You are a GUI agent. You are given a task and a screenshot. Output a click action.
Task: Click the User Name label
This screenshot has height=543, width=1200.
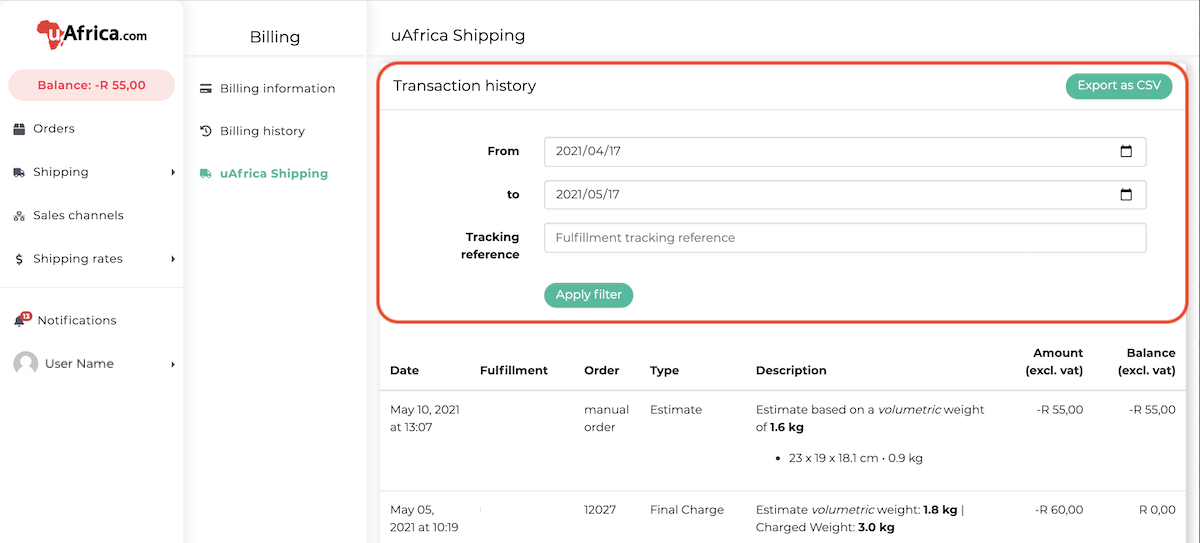pyautogui.click(x=79, y=364)
